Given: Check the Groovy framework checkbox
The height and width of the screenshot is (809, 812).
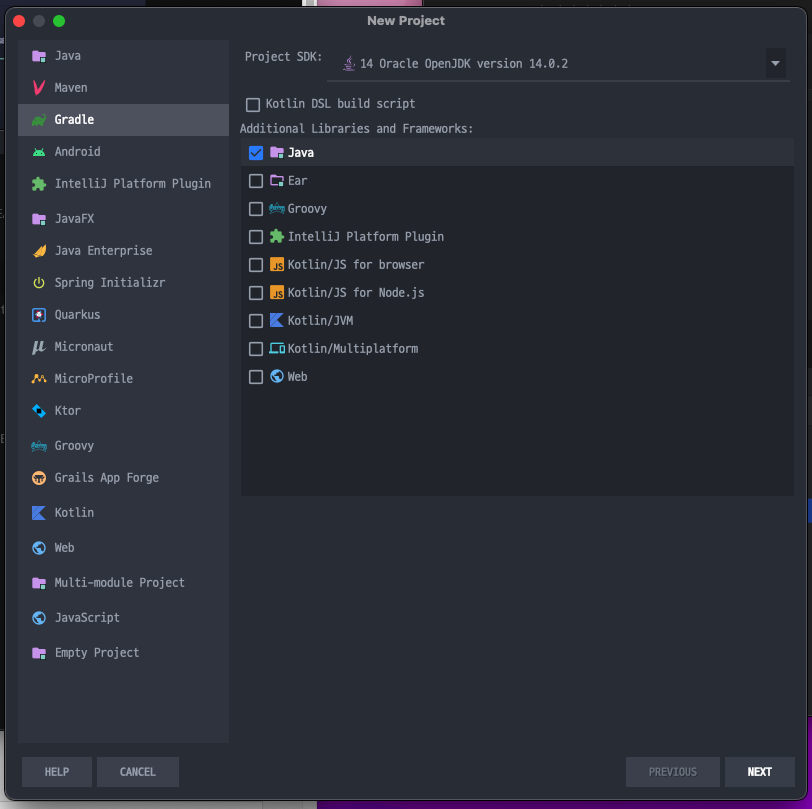Looking at the screenshot, I should coord(256,209).
